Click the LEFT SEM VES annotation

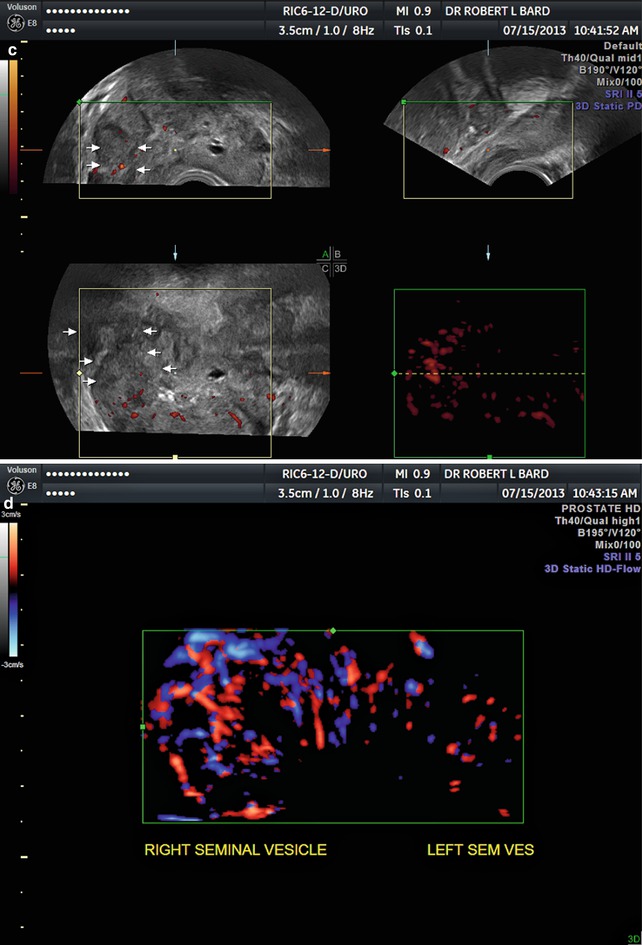[480, 850]
